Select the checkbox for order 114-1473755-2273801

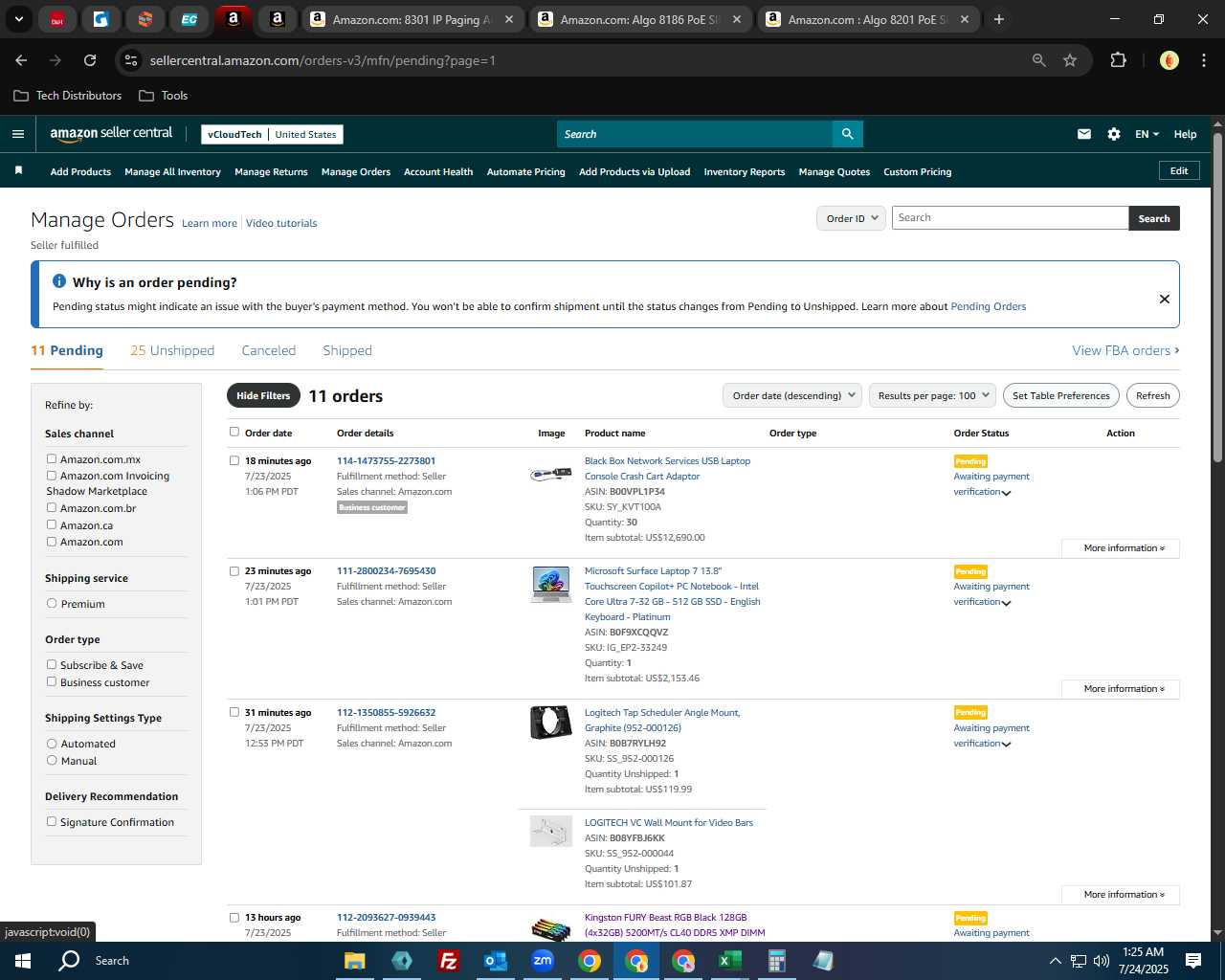(234, 460)
